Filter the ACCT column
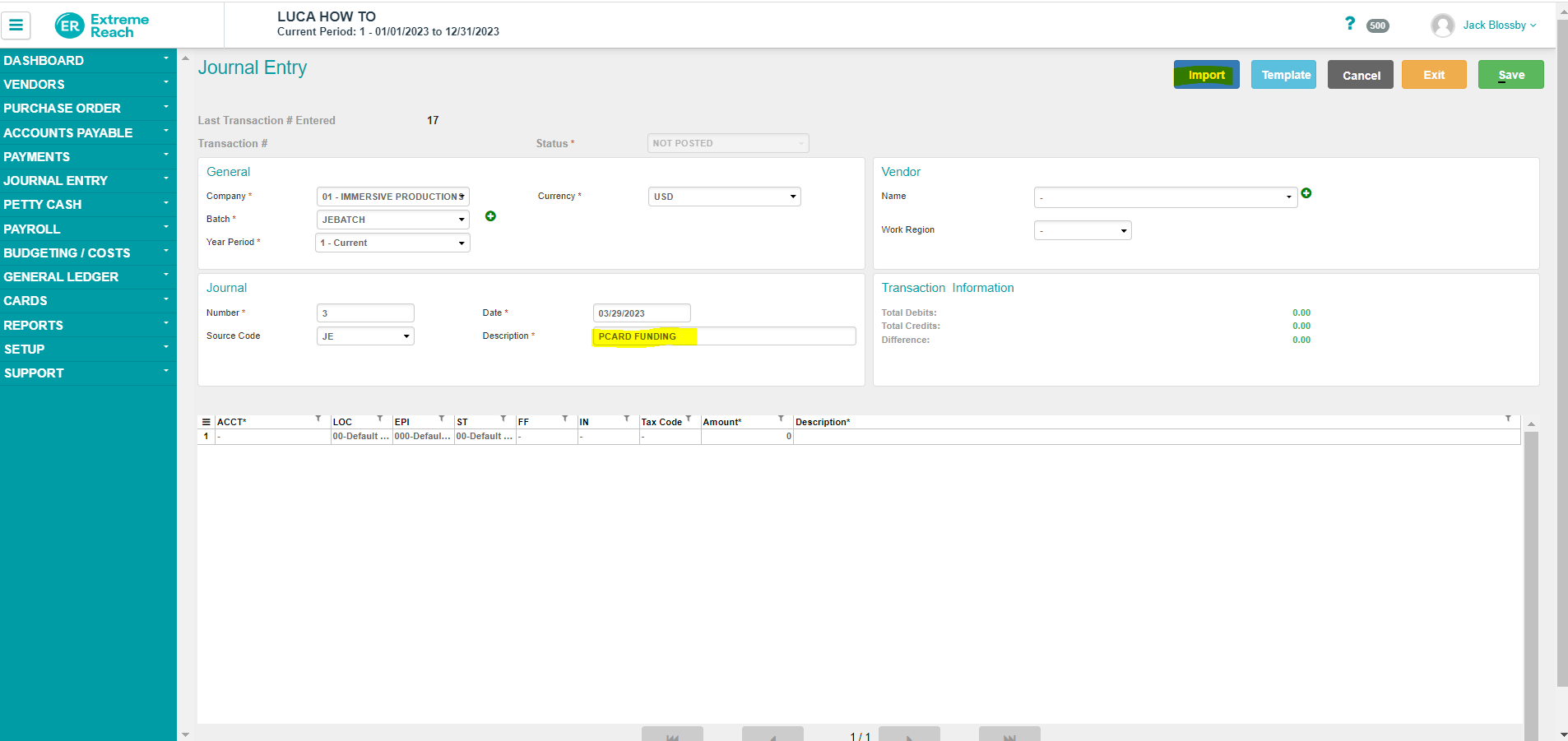The image size is (1568, 741). pos(318,419)
